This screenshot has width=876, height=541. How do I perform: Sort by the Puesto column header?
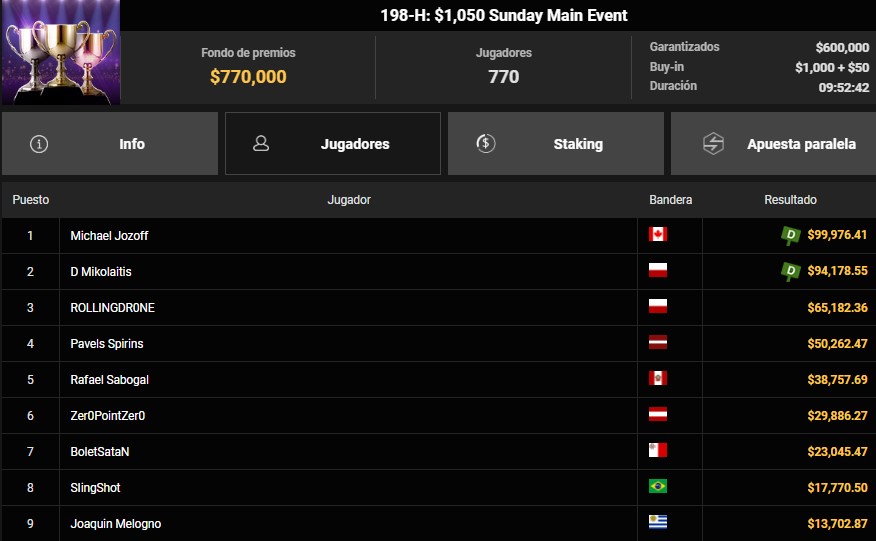(x=31, y=200)
